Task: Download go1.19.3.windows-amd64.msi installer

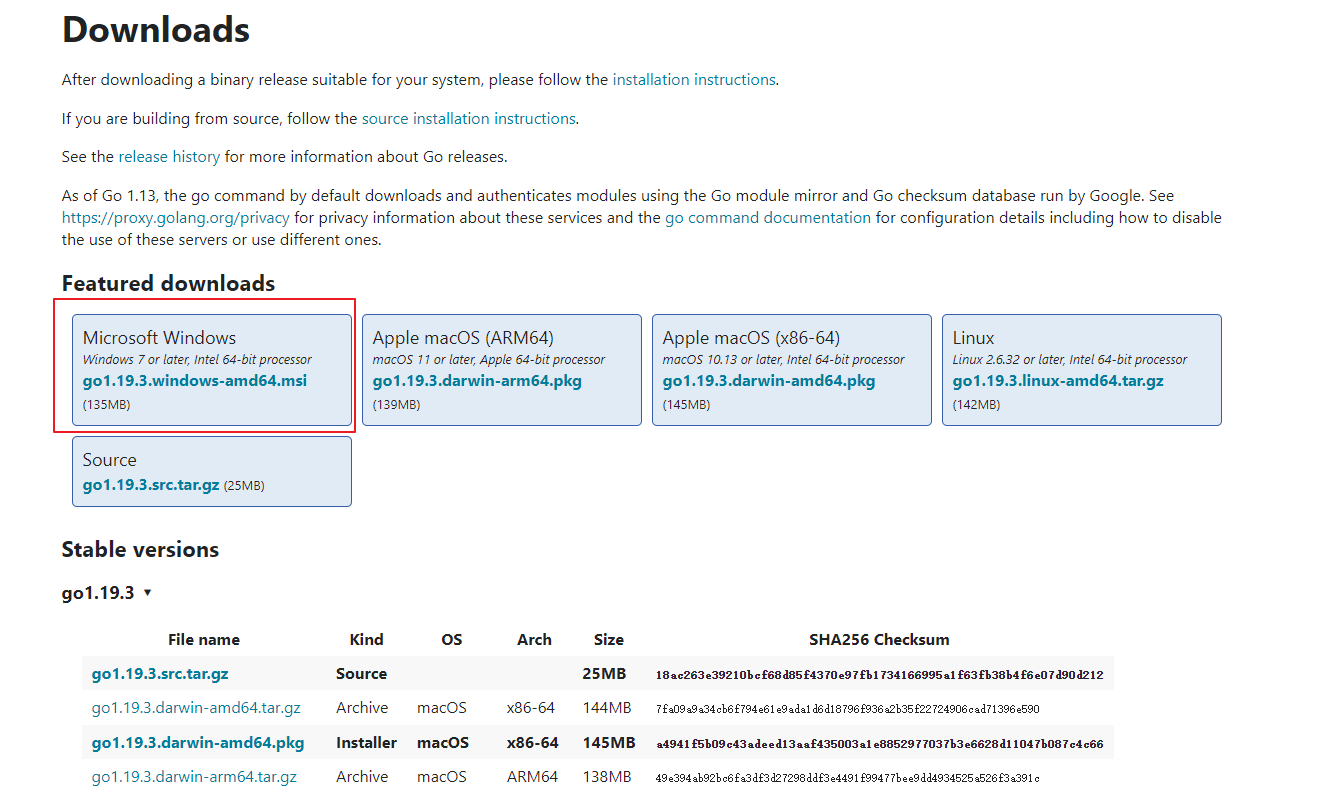Action: click(x=195, y=381)
